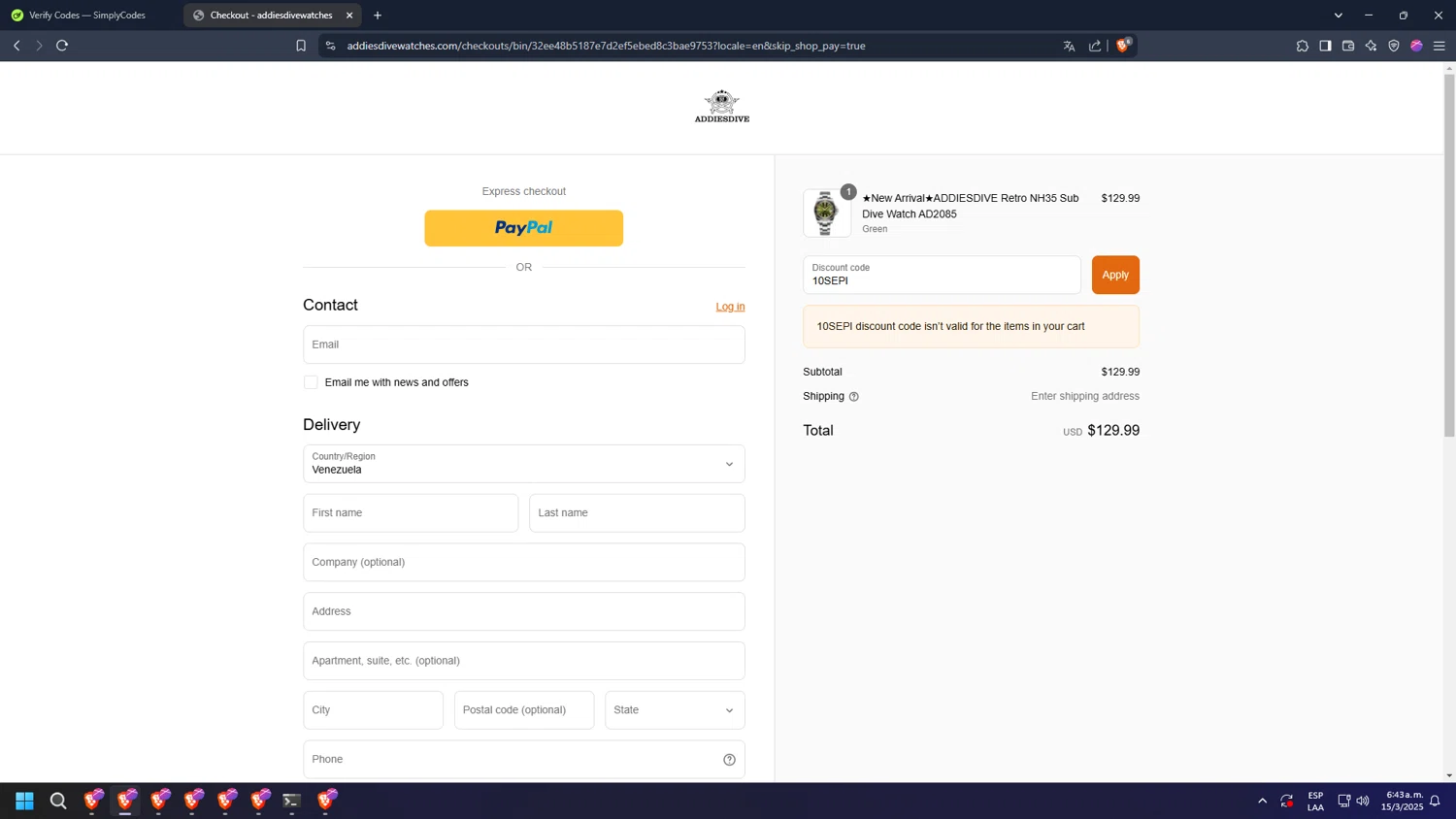Image resolution: width=1456 pixels, height=819 pixels.
Task: Click the page vertical scrollbar
Action: click(x=1449, y=254)
